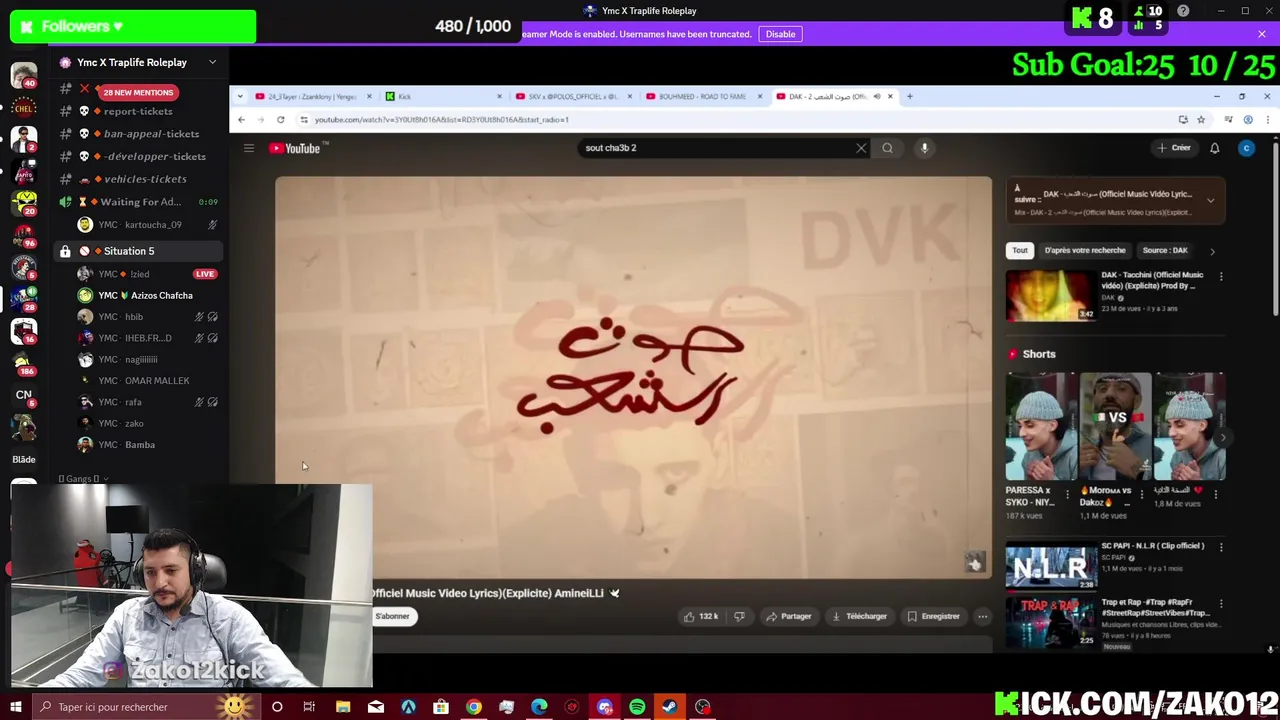Clear the YouTube search text
Screen dimensions: 1280x720
861,148
